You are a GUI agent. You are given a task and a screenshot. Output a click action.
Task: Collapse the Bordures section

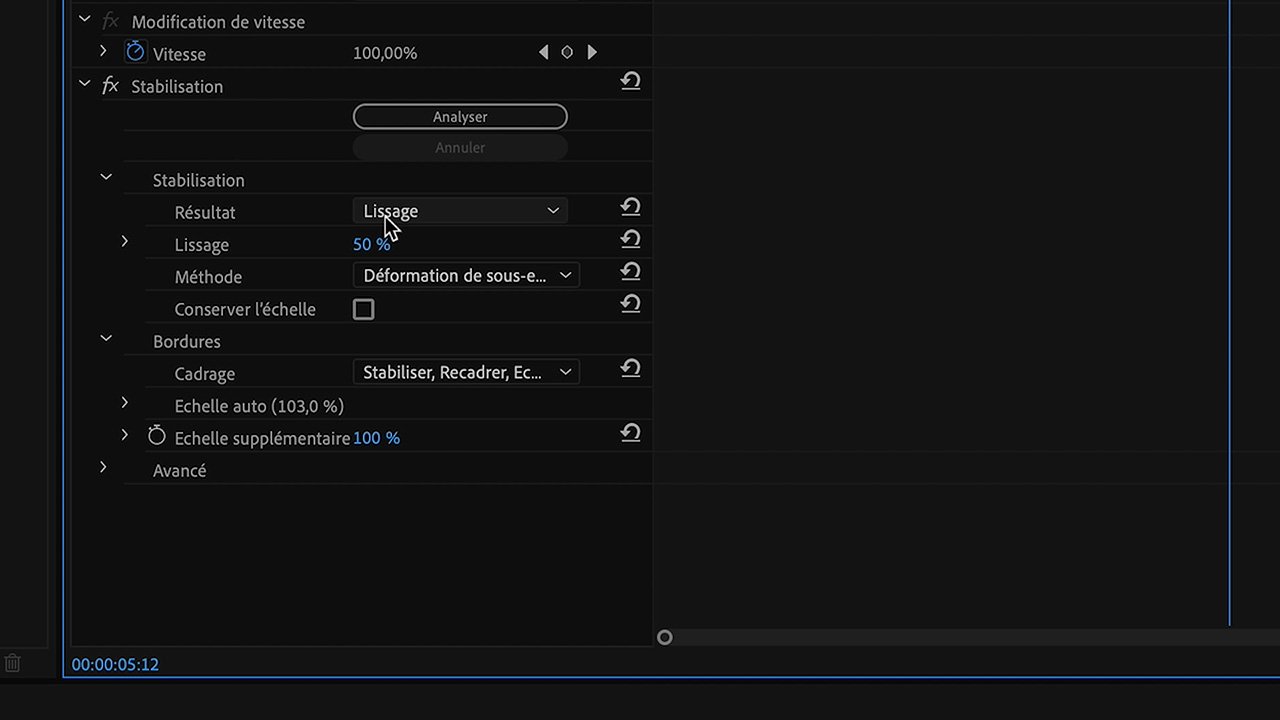point(106,339)
